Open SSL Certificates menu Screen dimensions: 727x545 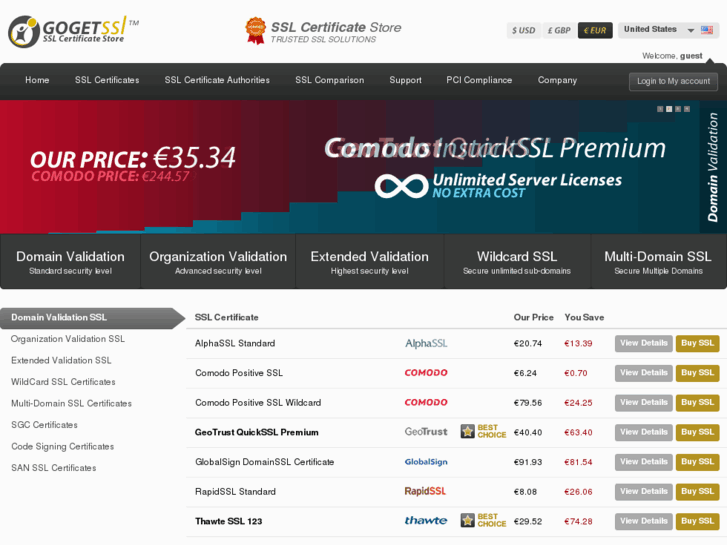(107, 80)
